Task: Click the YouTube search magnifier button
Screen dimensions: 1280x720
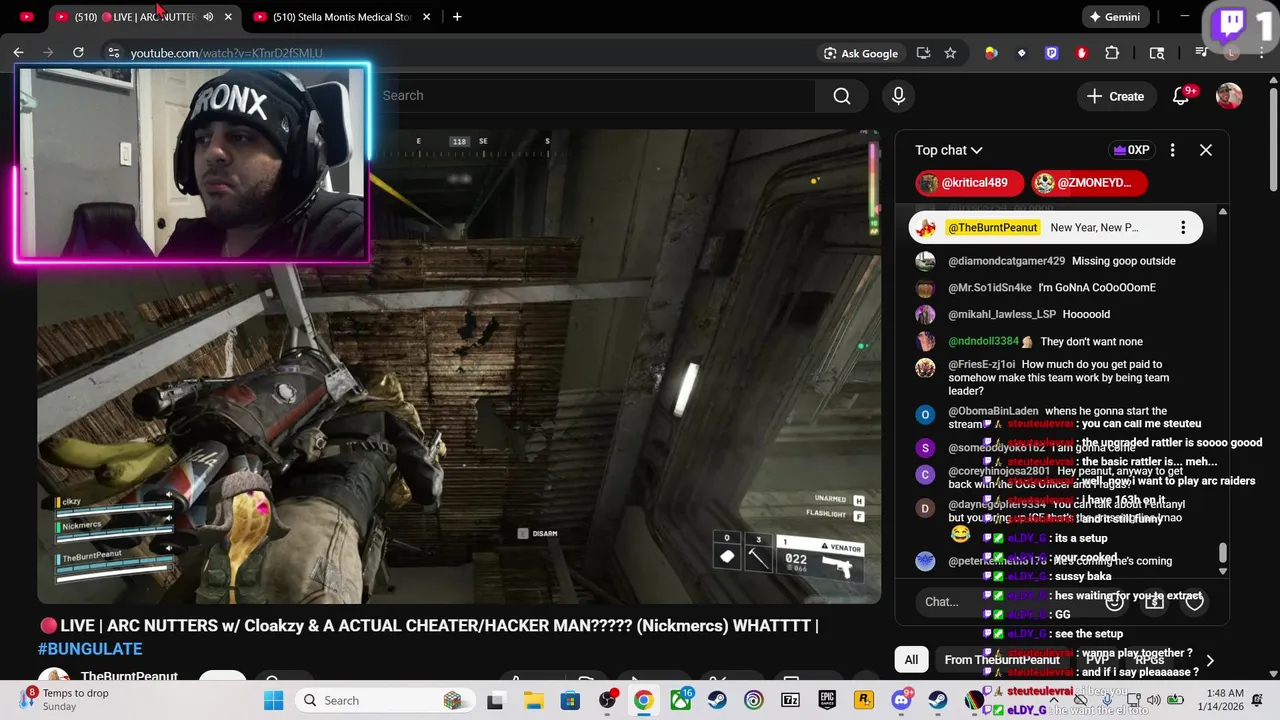Action: click(842, 96)
